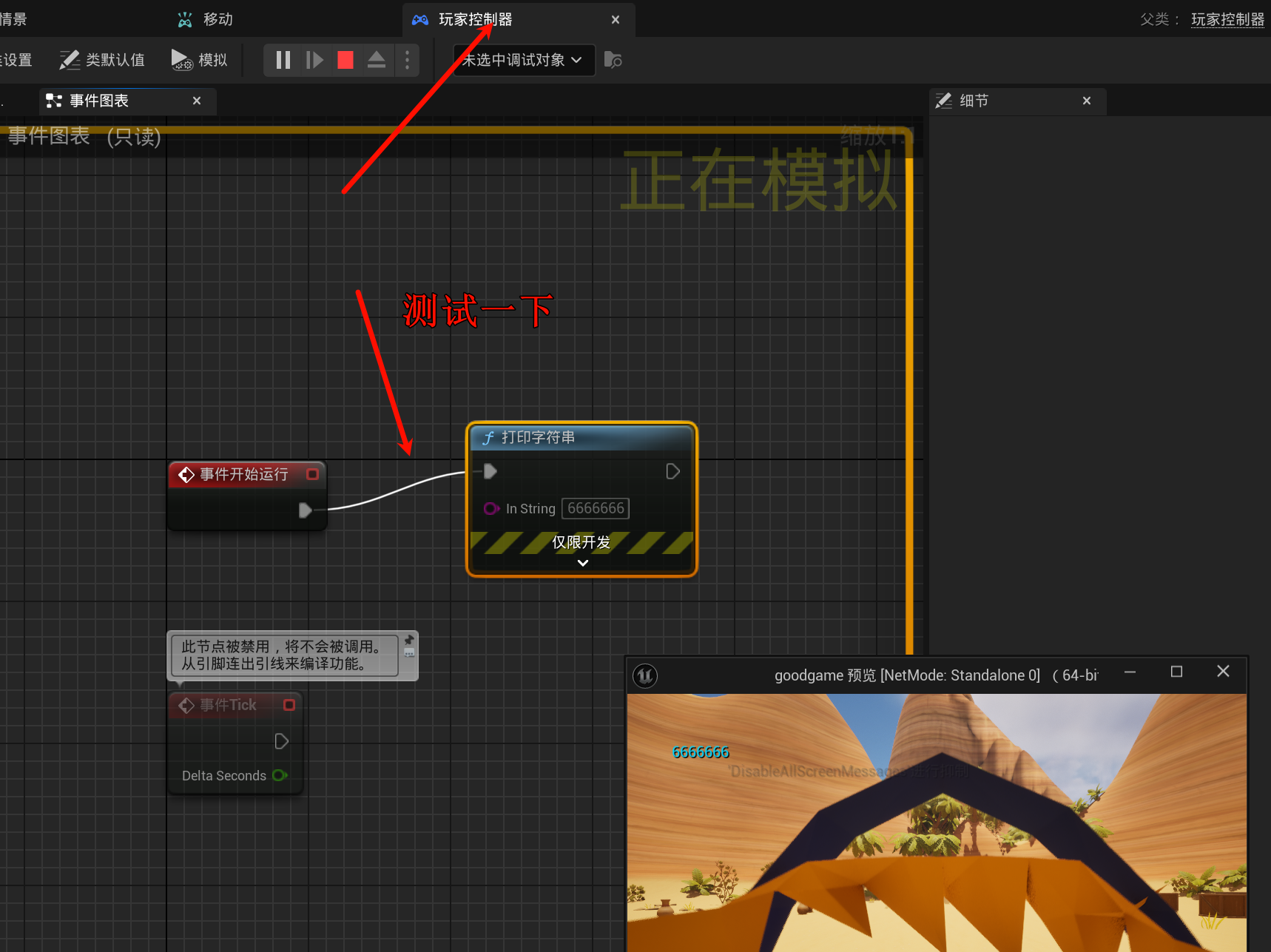Click the Delta Seconds output pin

[x=280, y=775]
